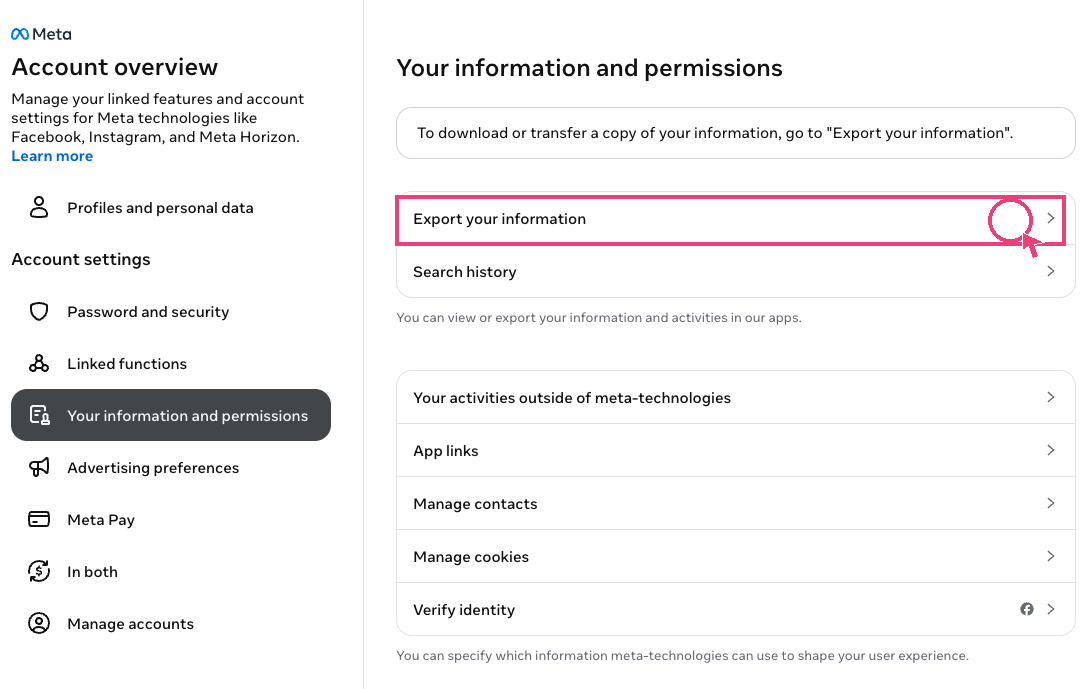The image size is (1091, 689).
Task: Click the document lock icon for information and permissions
Action: pyautogui.click(x=39, y=415)
